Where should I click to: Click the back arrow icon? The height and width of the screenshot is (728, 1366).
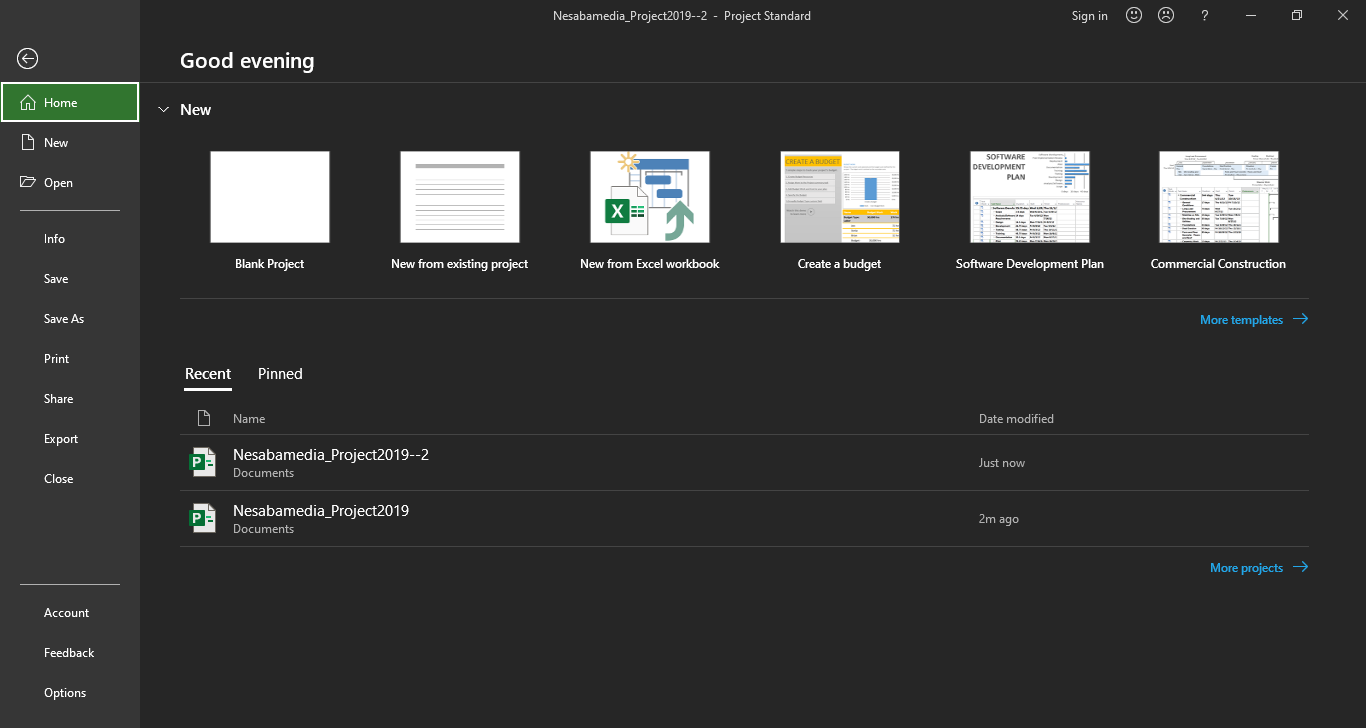(x=28, y=59)
